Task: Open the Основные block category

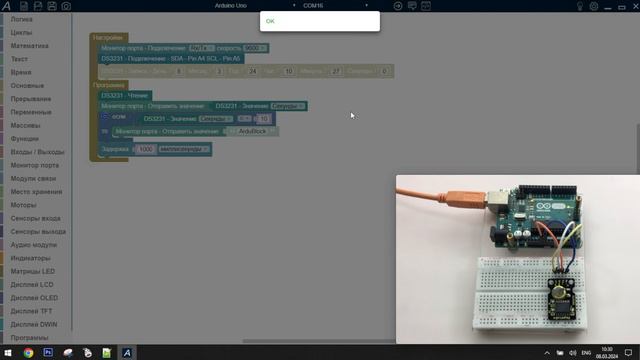Action: (x=27, y=86)
